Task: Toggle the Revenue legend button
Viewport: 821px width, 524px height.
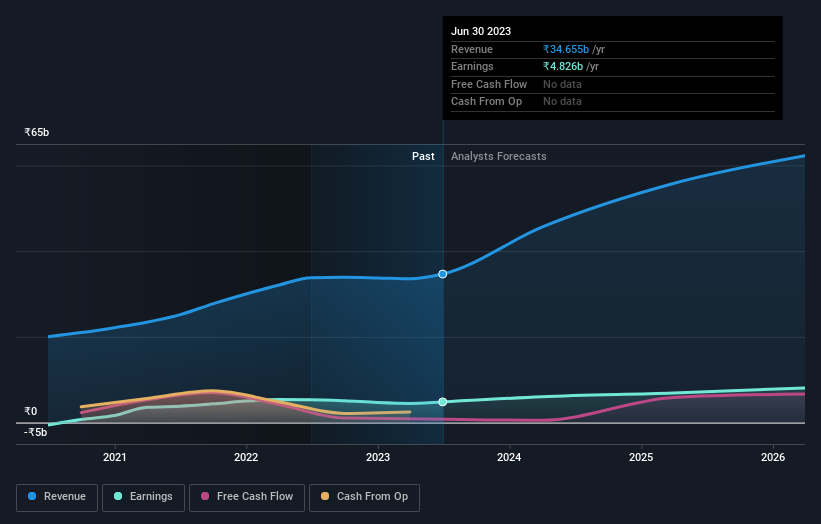Action: click(57, 497)
